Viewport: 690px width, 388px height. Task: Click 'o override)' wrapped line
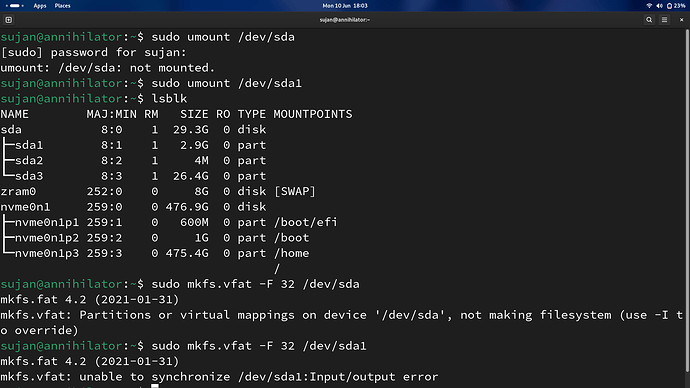click(x=39, y=330)
